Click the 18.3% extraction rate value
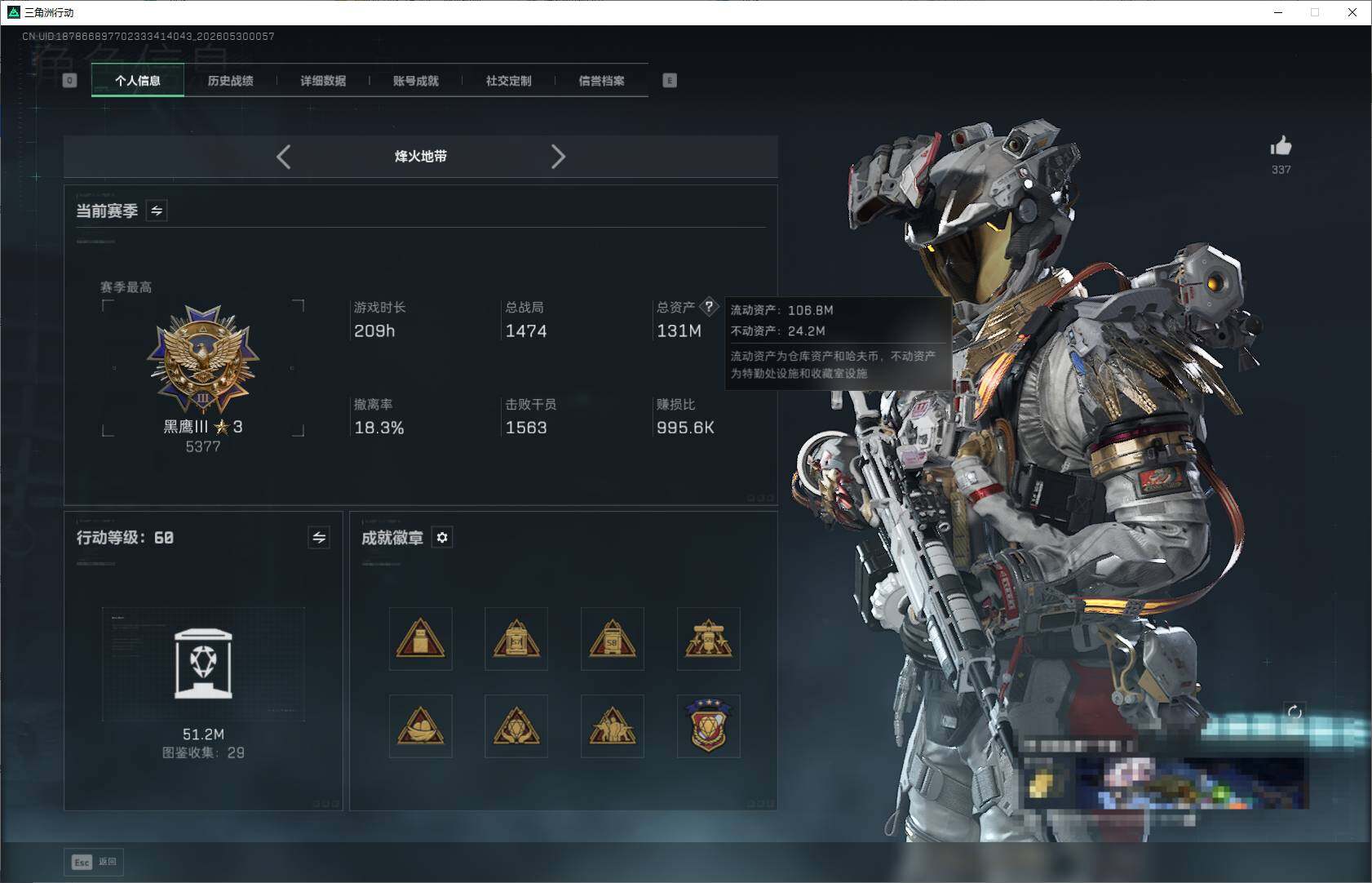Screen dimensions: 1372x883 (379, 428)
